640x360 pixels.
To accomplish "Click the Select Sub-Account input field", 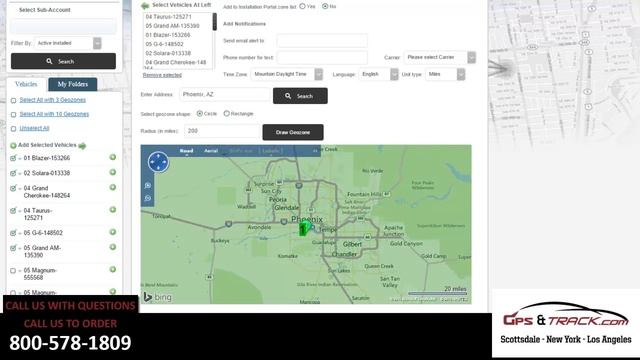I will pyautogui.click(x=63, y=27).
